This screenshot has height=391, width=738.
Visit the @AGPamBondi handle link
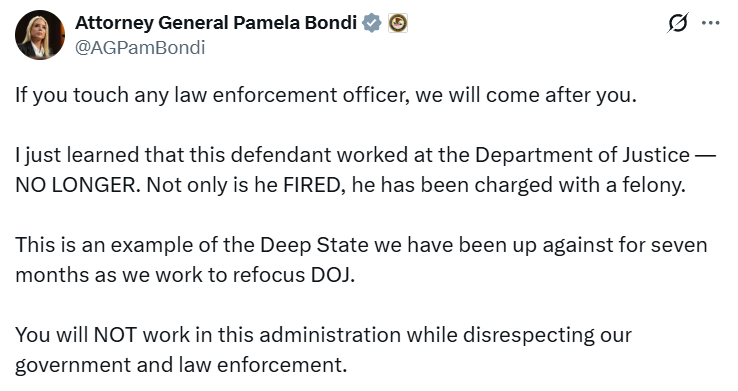point(140,48)
